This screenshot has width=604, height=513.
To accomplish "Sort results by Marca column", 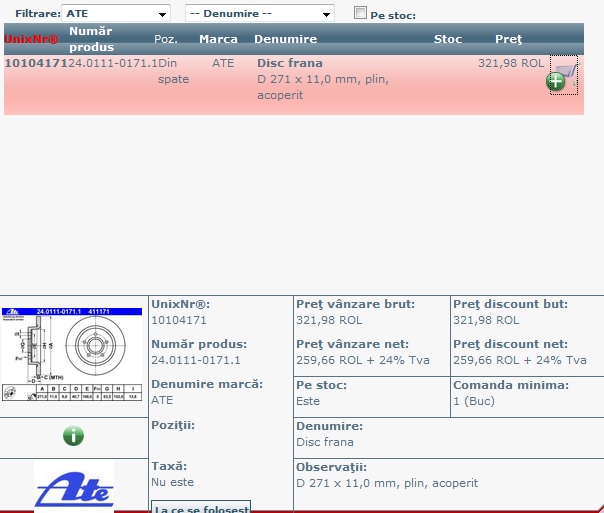I will click(218, 39).
